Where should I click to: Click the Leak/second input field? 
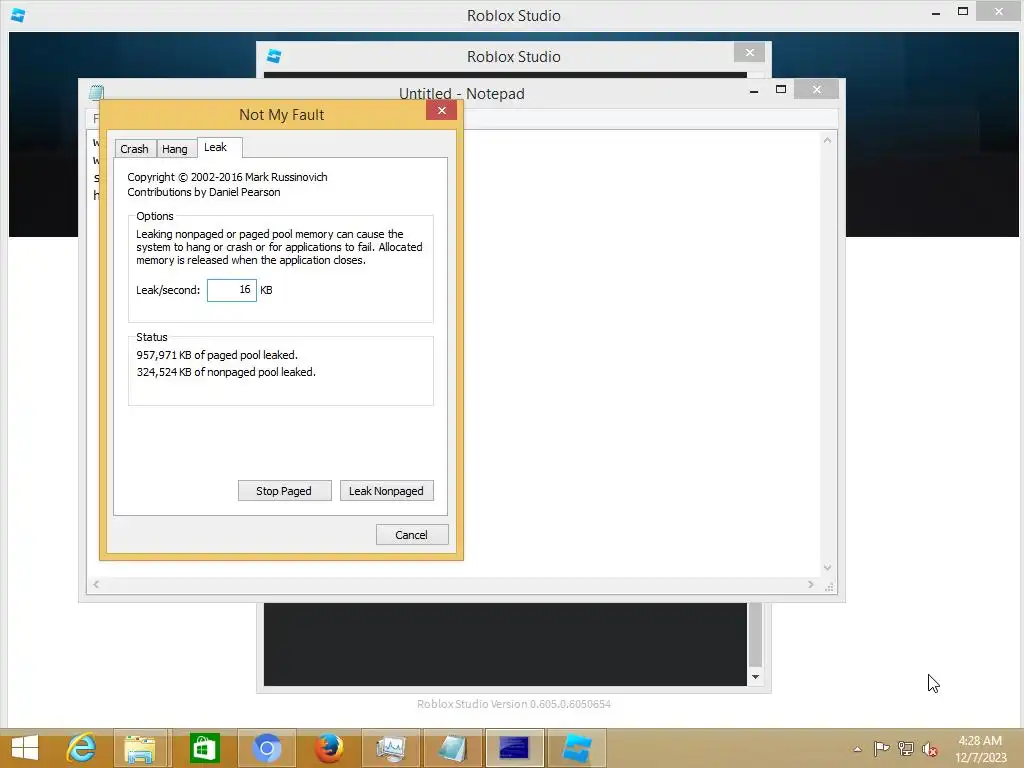(232, 290)
